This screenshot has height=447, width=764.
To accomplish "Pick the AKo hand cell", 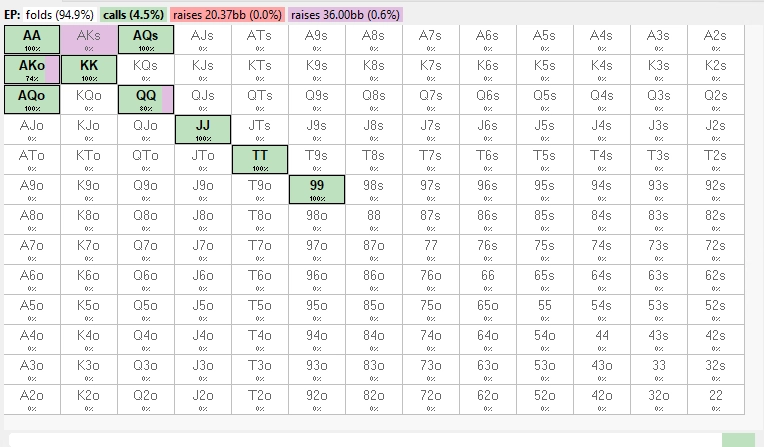I will point(31,70).
